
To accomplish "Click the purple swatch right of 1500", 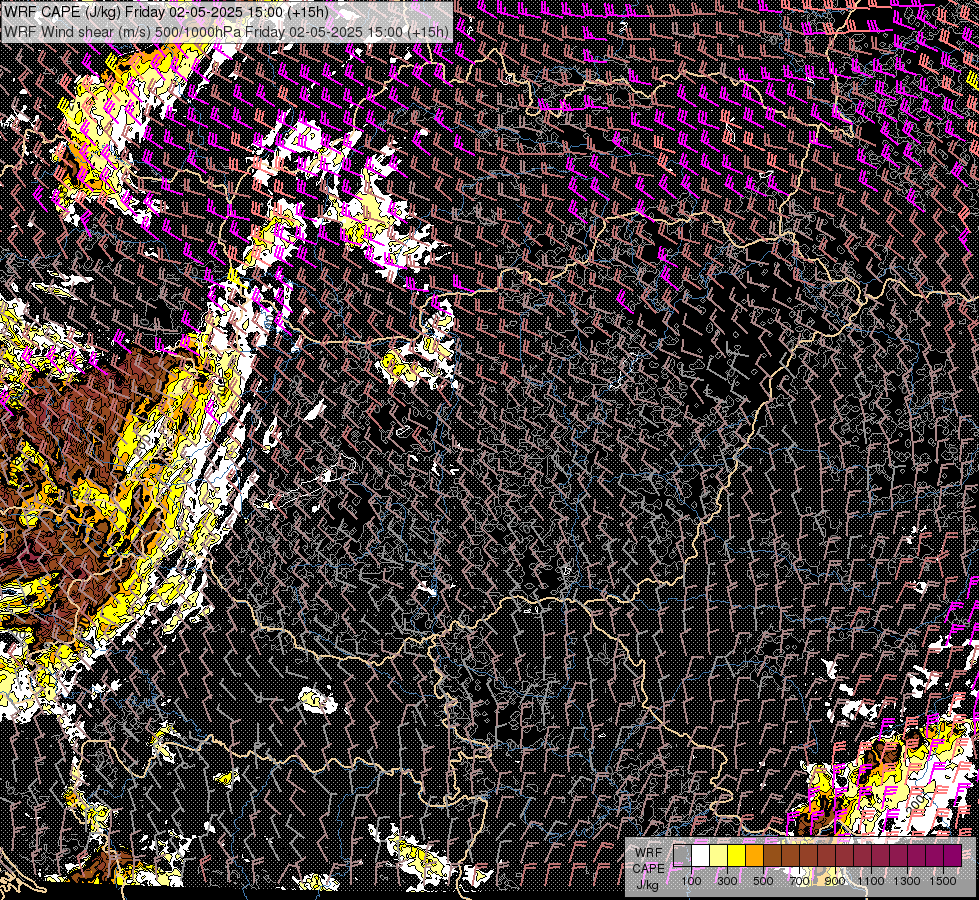I will tap(953, 855).
